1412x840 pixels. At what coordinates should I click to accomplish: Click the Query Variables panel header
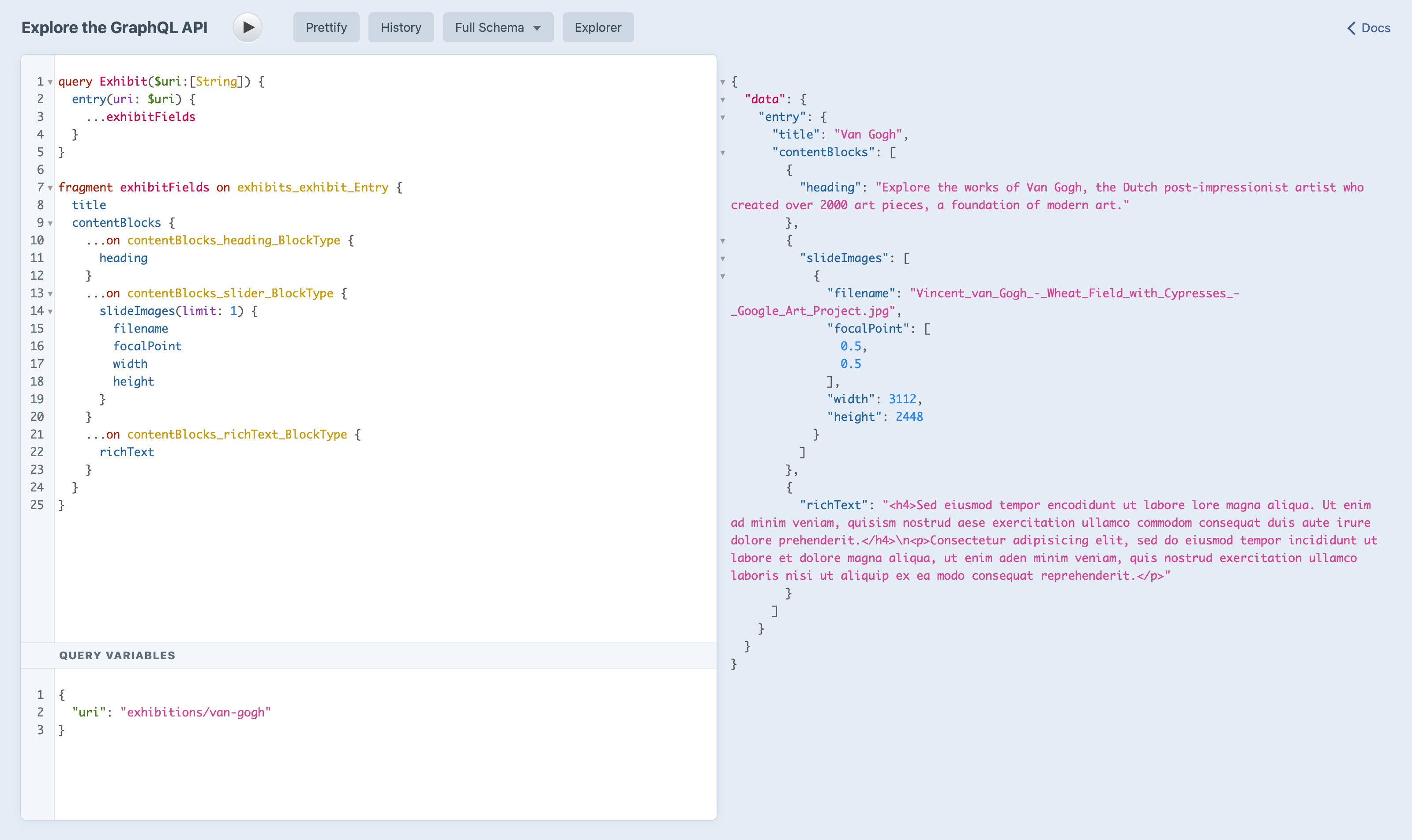[117, 656]
